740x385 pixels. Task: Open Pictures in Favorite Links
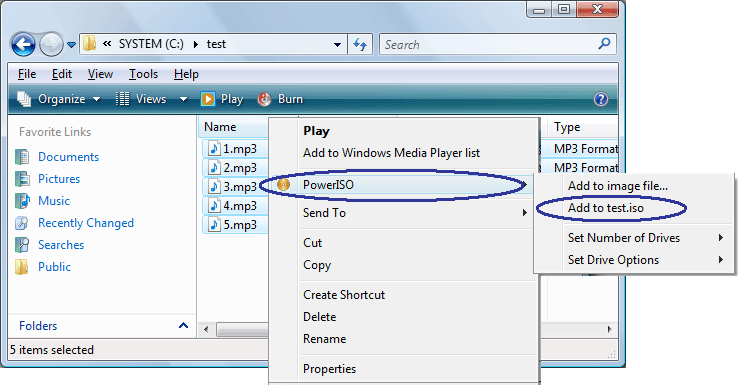point(59,179)
